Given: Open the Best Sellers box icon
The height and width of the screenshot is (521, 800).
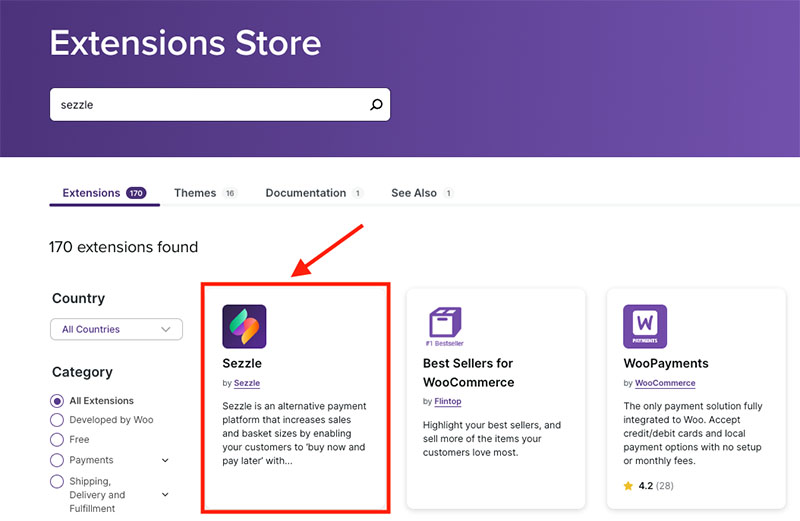Looking at the screenshot, I should click(445, 326).
